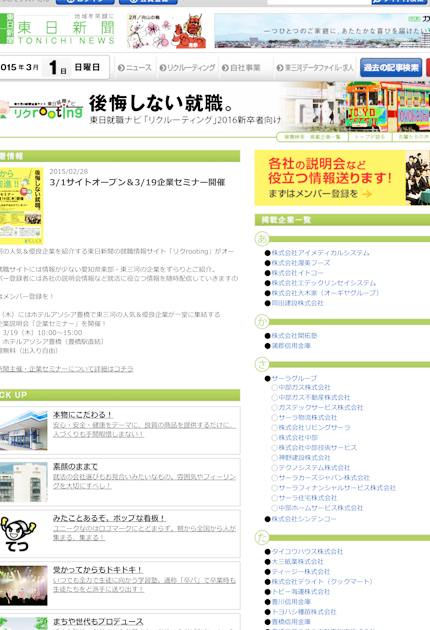Open the ニュース menu item

[x=135, y=68]
